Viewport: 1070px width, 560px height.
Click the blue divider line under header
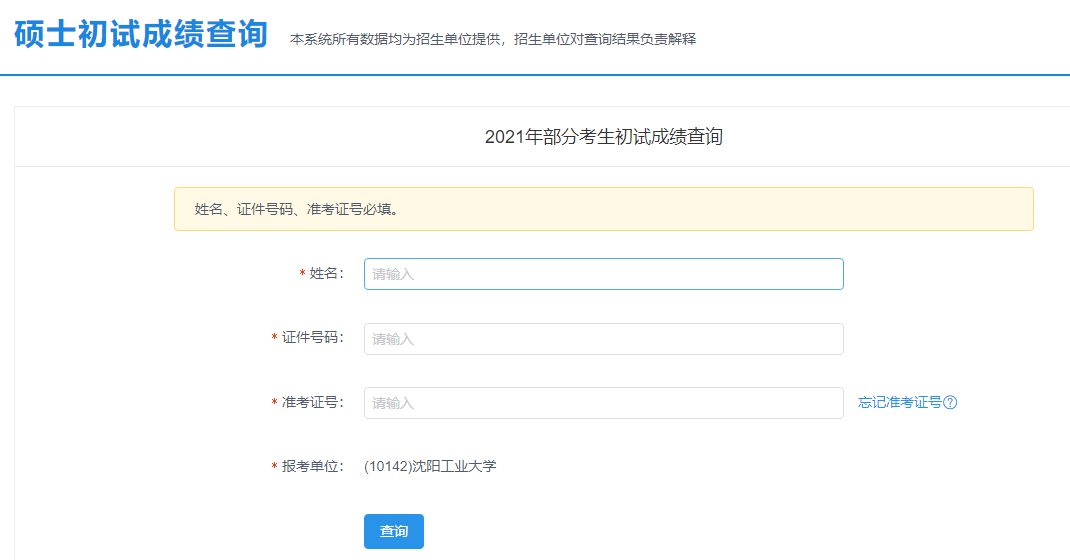[x=535, y=75]
